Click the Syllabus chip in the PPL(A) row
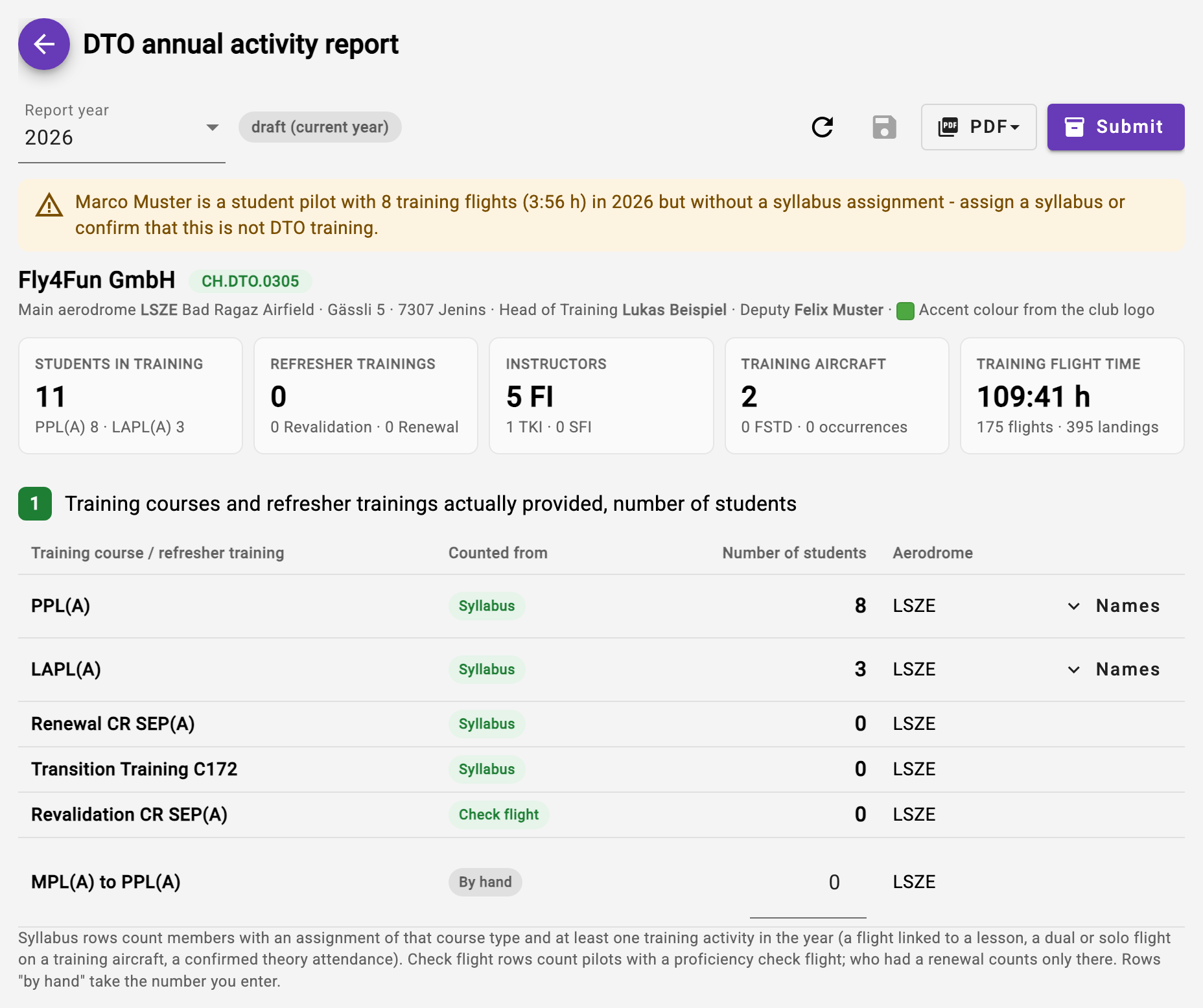Screen dimensions: 1203x1008 point(487,606)
